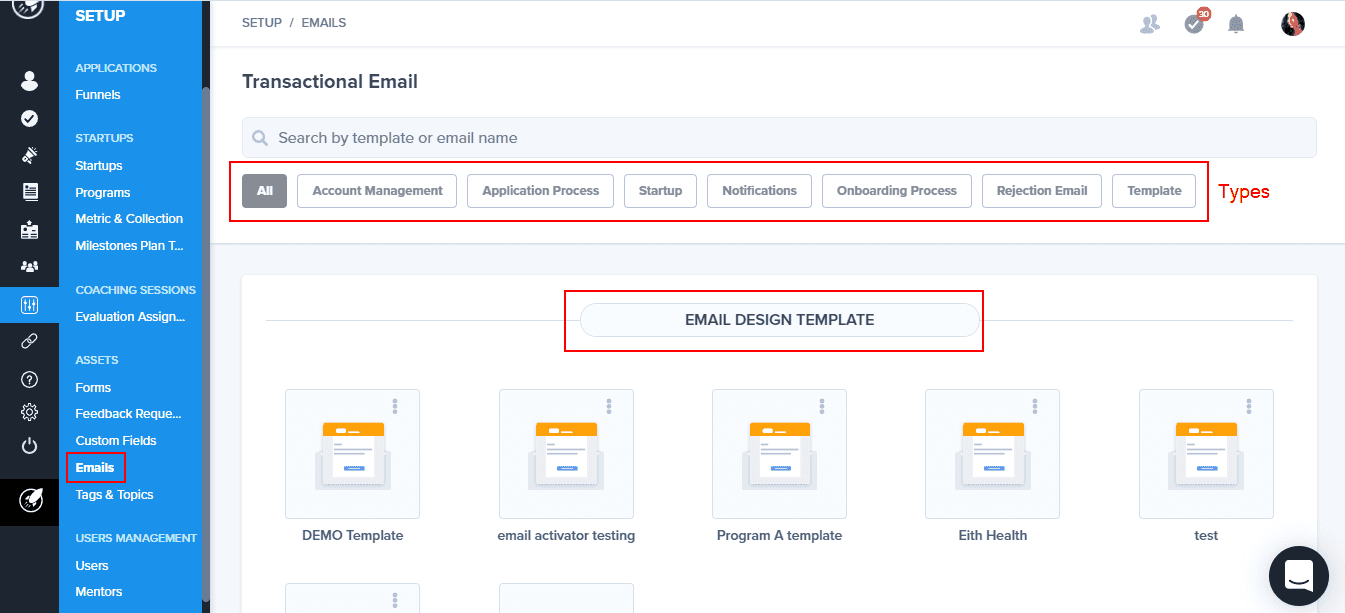Open the settings gear icon in left rail

coord(29,411)
